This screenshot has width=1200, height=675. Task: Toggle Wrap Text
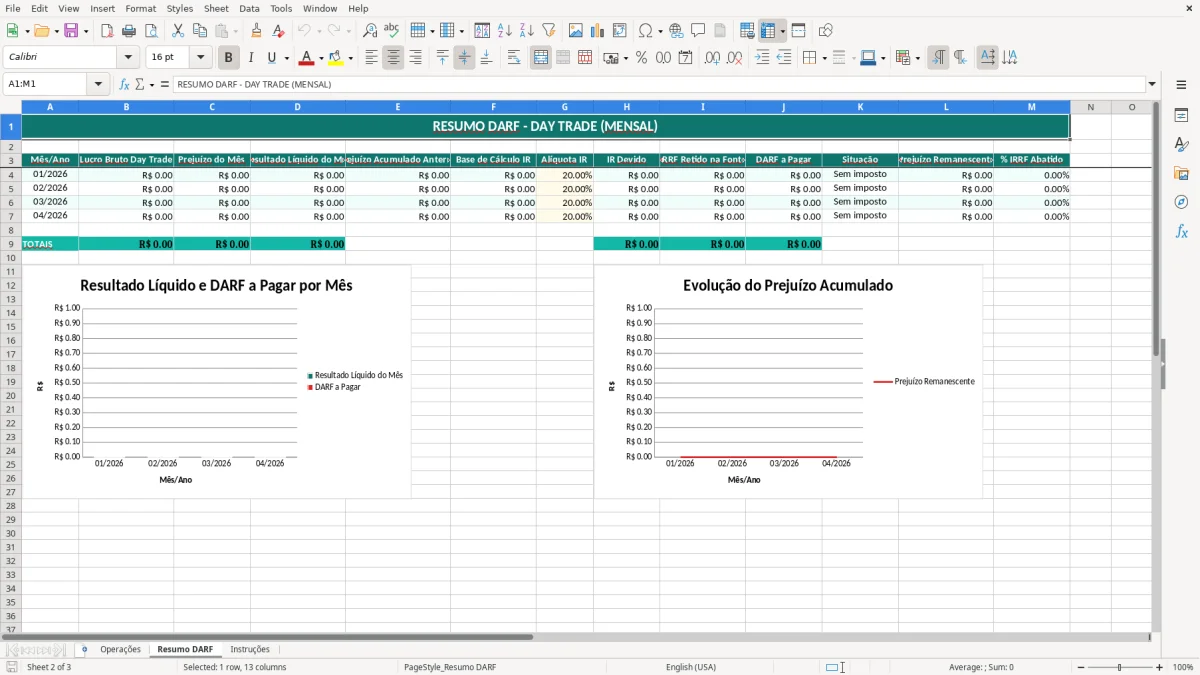point(514,58)
